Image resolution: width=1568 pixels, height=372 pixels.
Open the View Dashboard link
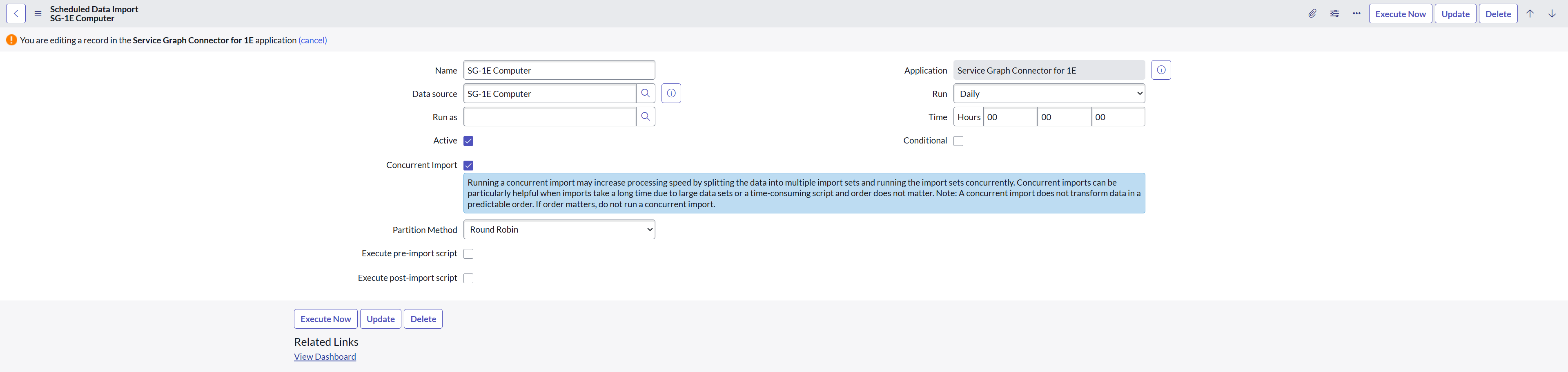point(325,357)
